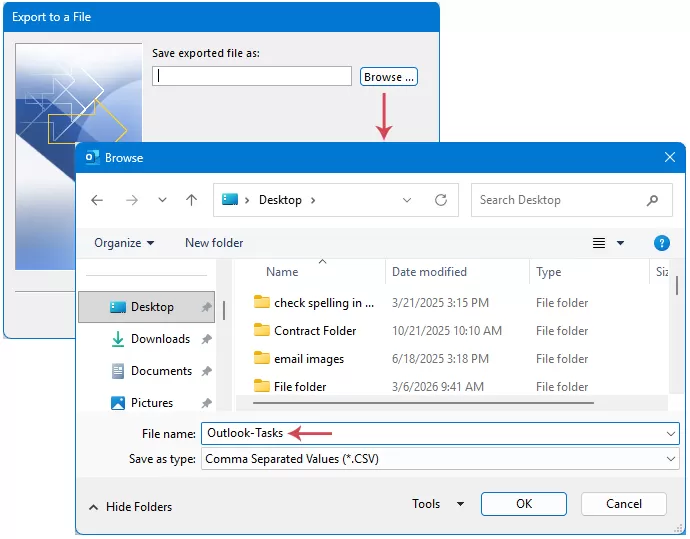The image size is (690, 539).
Task: Click date 3/21/2025 3:15 PM cell
Action: pyautogui.click(x=440, y=303)
